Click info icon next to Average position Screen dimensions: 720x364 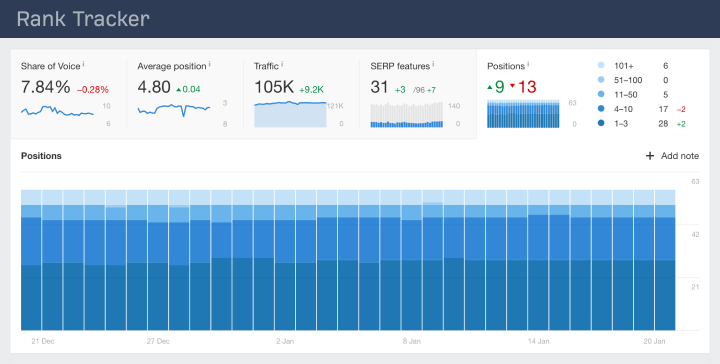[x=209, y=65]
